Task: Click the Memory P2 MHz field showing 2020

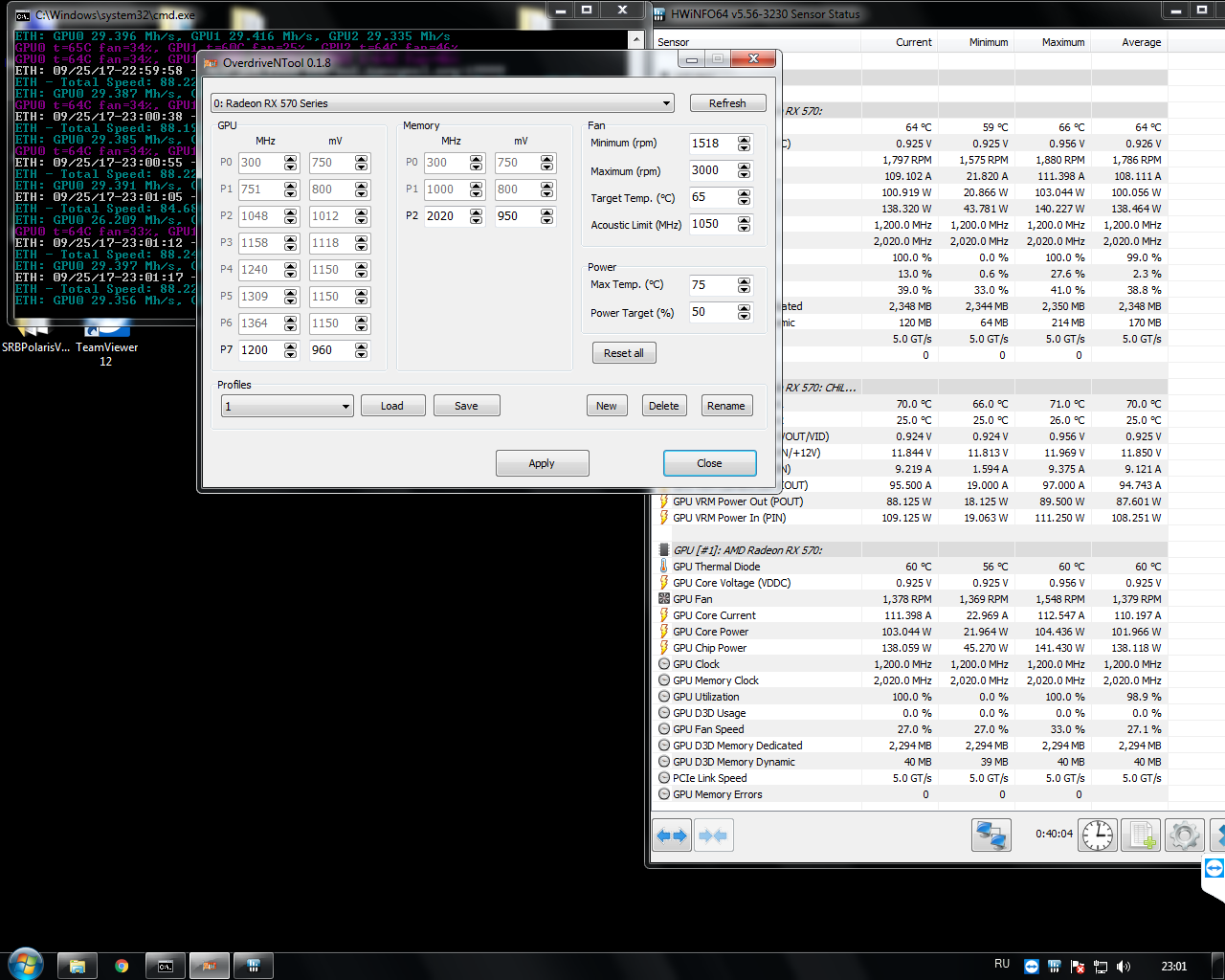Action: click(x=446, y=216)
